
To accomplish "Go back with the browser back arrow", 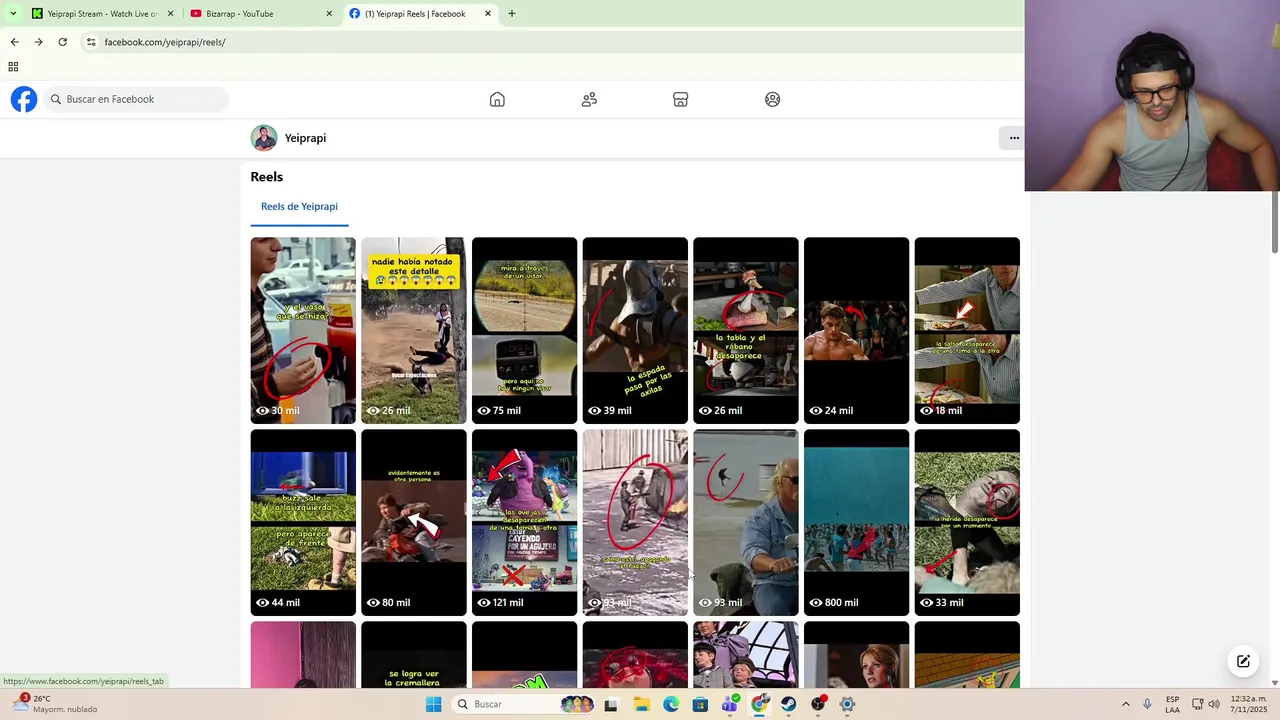I will 14,42.
